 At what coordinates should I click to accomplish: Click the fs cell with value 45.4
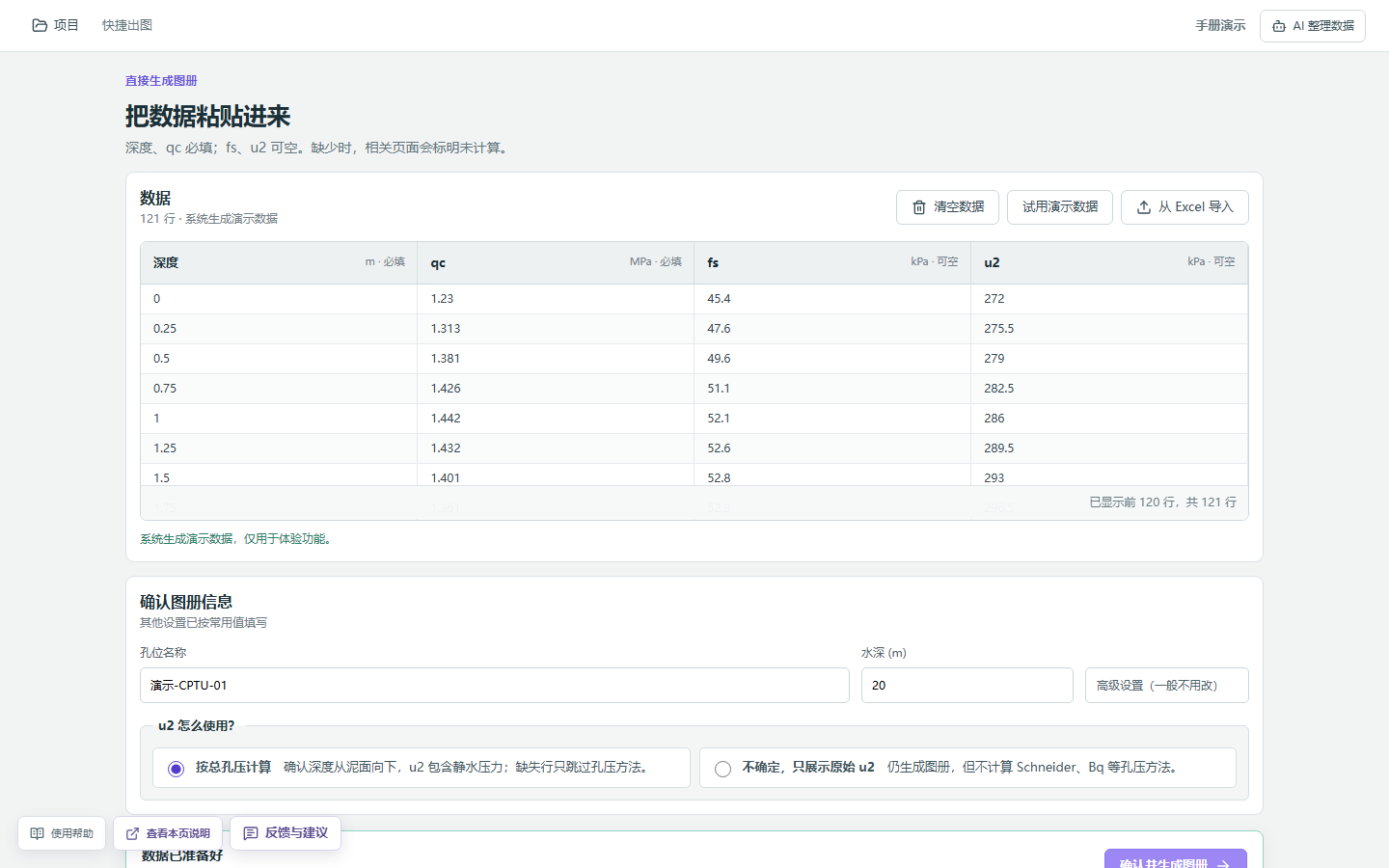(x=832, y=299)
